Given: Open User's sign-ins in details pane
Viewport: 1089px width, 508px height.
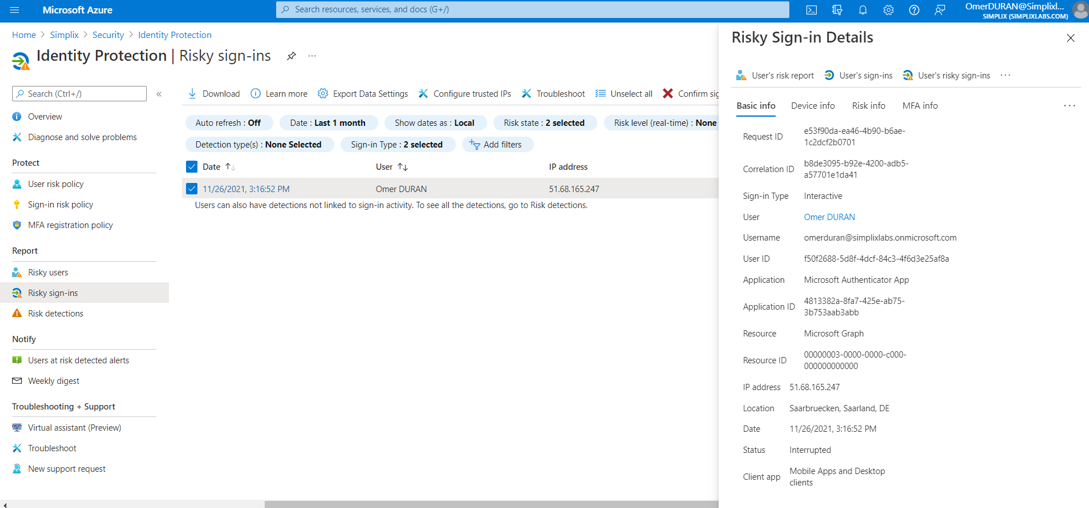Looking at the screenshot, I should tap(858, 75).
